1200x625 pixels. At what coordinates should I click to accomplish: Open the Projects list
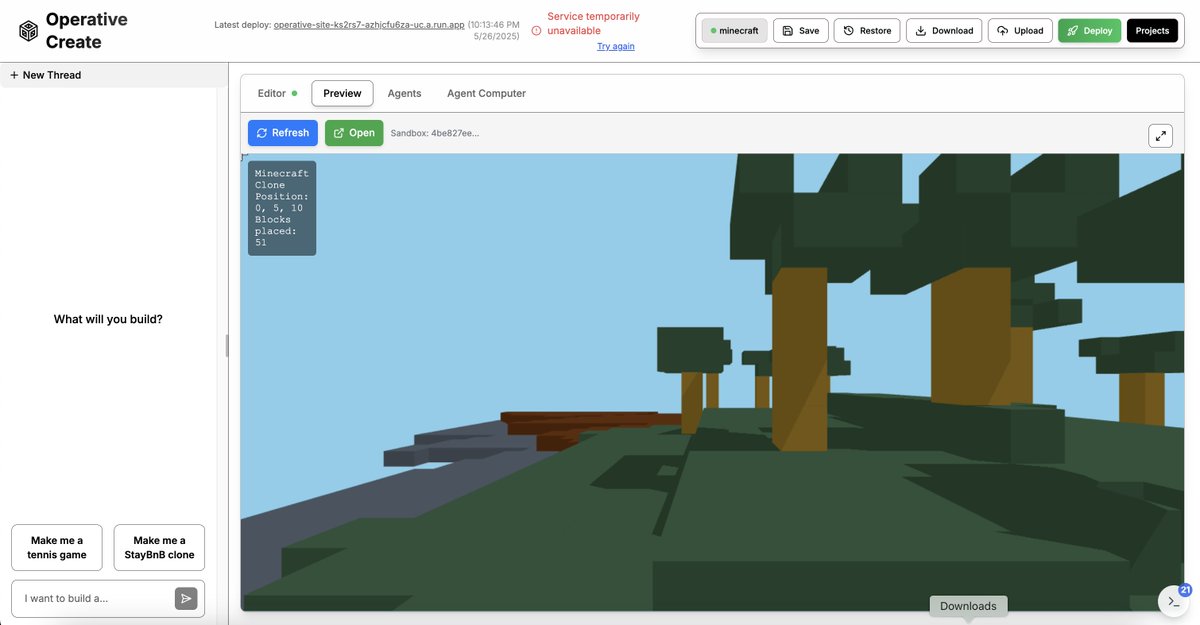(1152, 31)
